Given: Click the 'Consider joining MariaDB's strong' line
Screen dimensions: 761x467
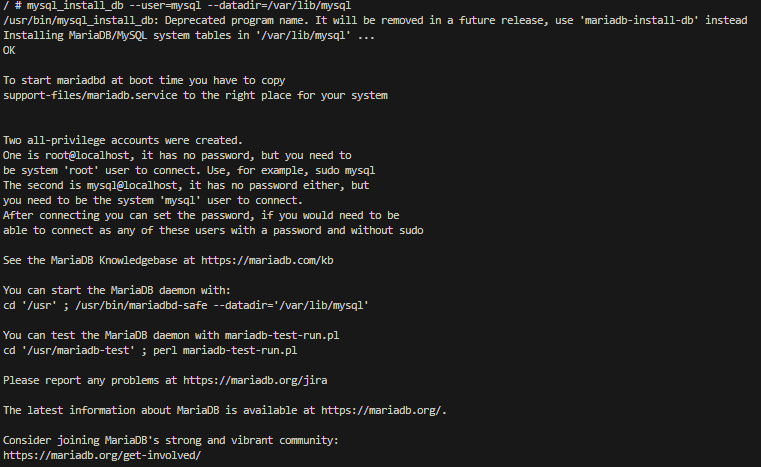Looking at the screenshot, I should (171, 440).
